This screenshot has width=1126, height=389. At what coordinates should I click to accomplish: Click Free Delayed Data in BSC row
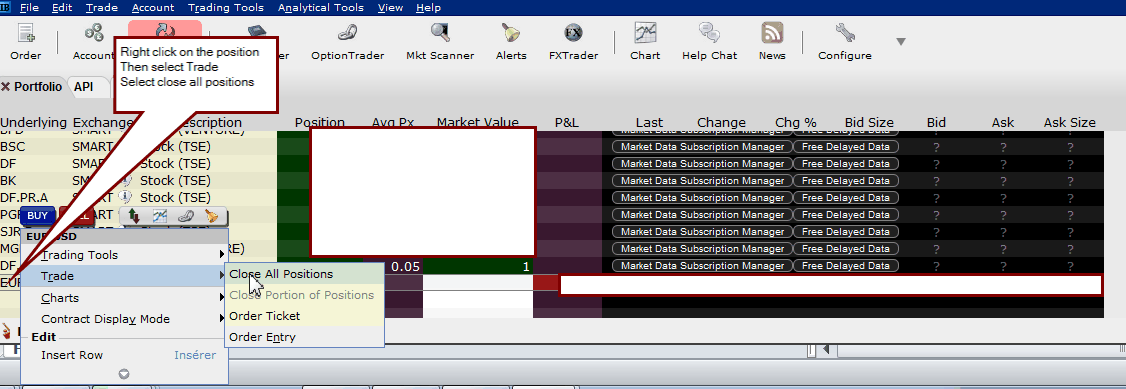pos(845,146)
